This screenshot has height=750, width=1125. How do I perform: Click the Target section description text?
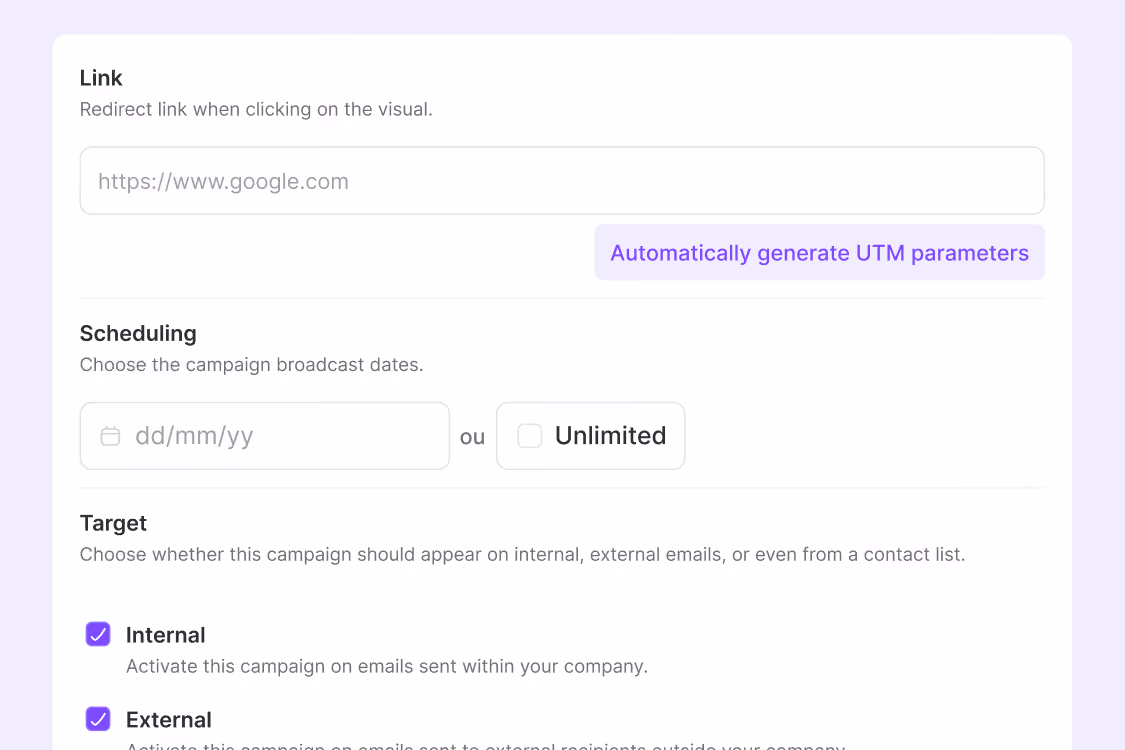pos(522,554)
